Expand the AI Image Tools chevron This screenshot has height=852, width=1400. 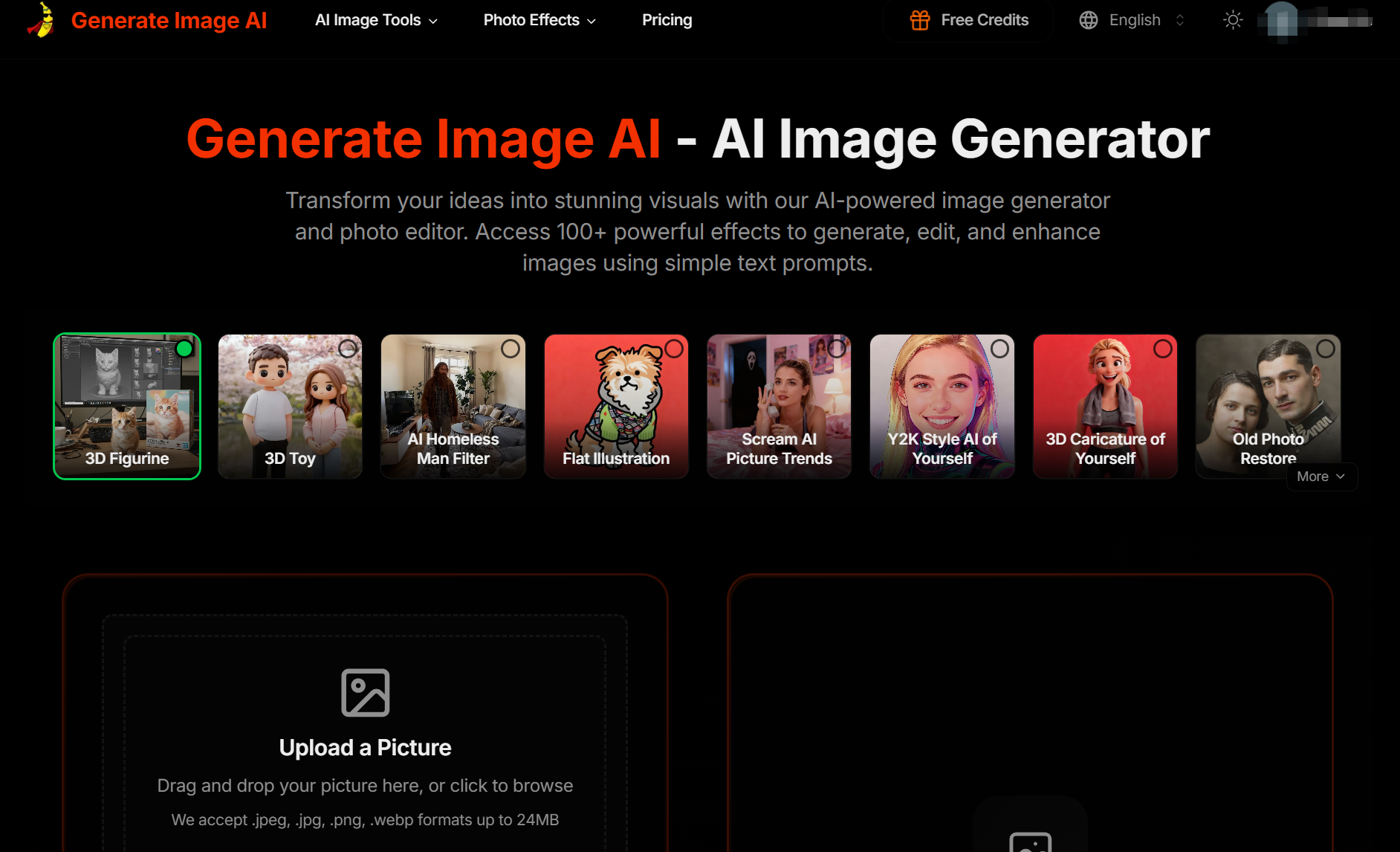pyautogui.click(x=433, y=21)
